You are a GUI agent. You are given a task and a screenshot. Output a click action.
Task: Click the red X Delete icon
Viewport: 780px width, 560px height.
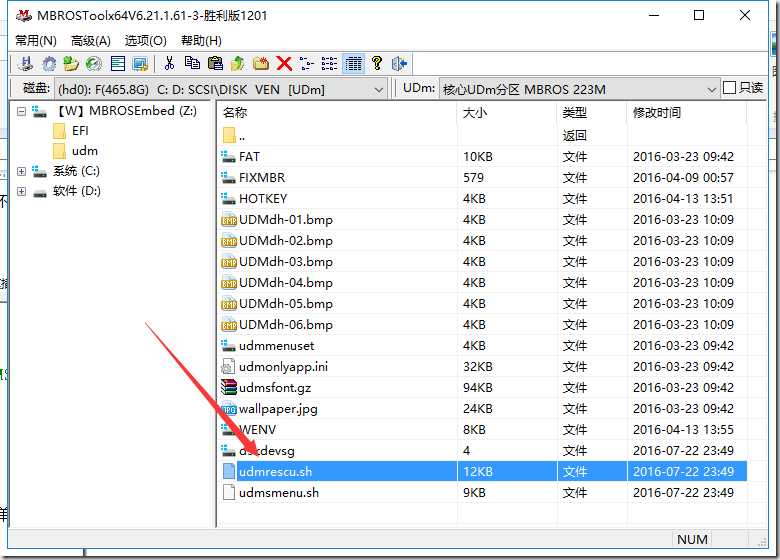284,63
